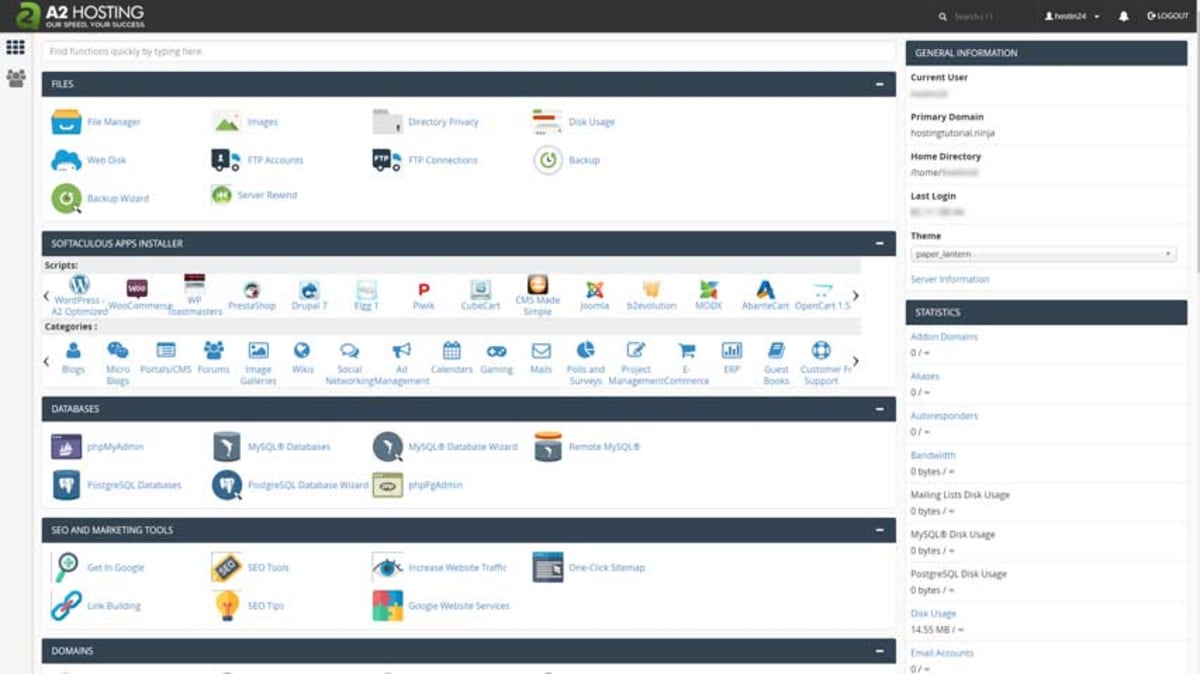Image resolution: width=1200 pixels, height=674 pixels.
Task: Show more scripts with right arrow
Action: tap(855, 296)
